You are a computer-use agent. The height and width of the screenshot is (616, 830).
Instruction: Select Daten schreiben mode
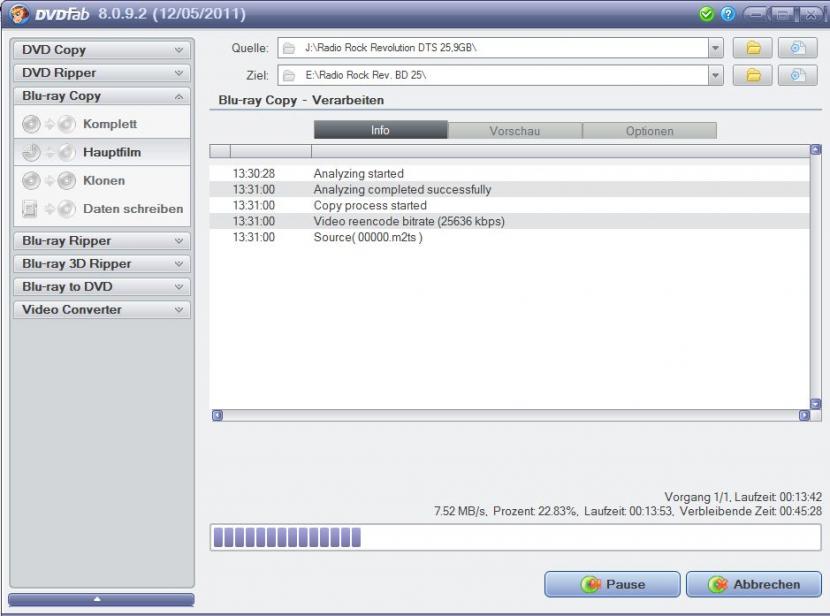(x=102, y=209)
